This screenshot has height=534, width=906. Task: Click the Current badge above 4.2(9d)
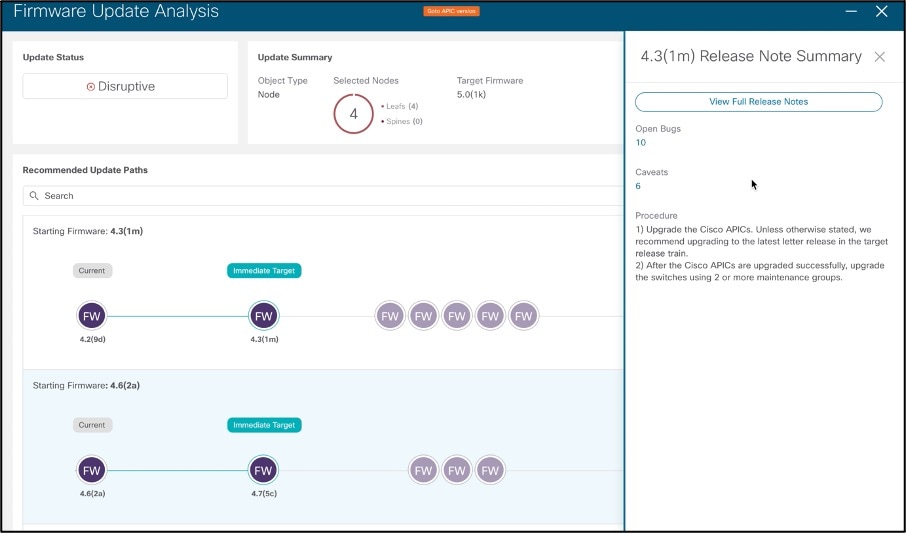(92, 270)
